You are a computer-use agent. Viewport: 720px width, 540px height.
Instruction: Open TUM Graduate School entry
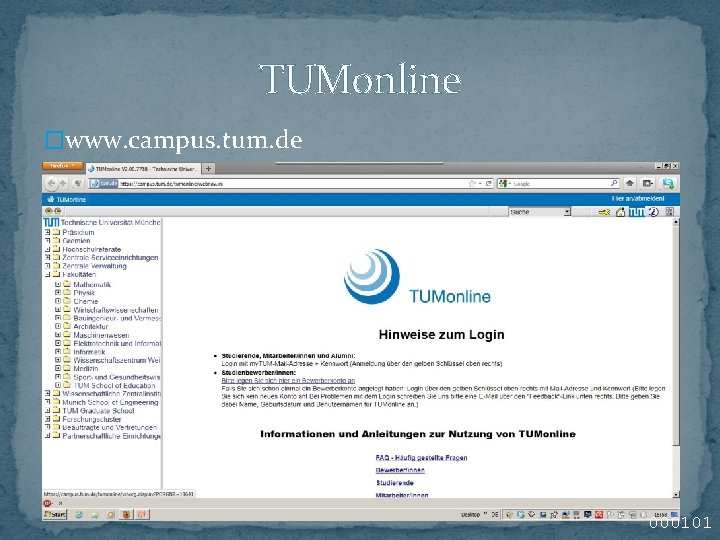click(x=98, y=411)
